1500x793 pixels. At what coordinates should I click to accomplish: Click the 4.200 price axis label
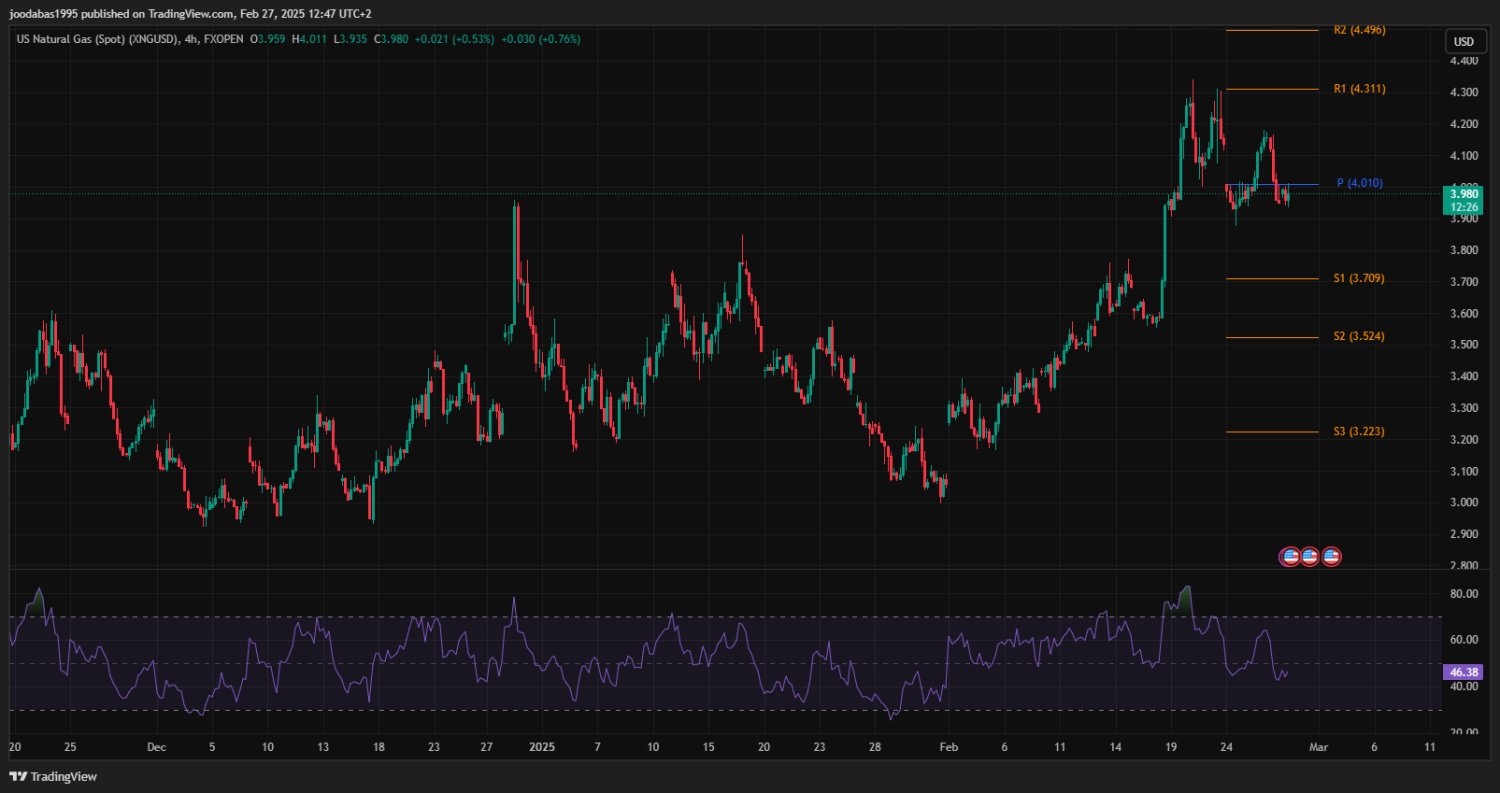(x=1463, y=124)
